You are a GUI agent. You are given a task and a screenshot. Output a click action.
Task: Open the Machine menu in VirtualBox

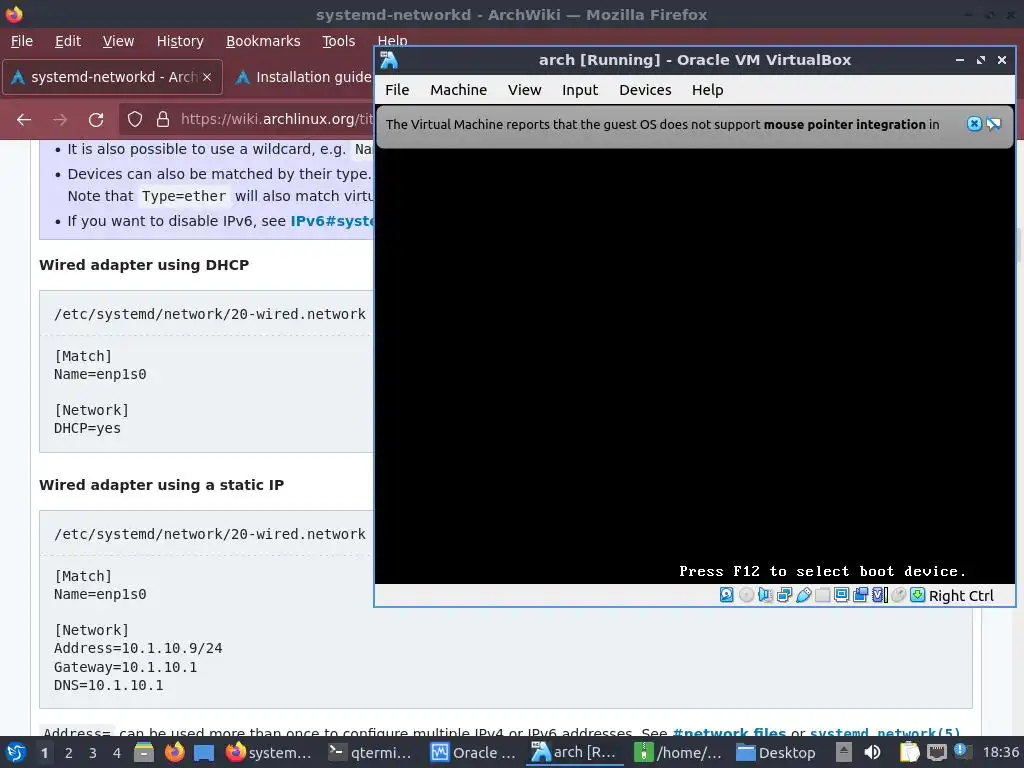tap(458, 90)
